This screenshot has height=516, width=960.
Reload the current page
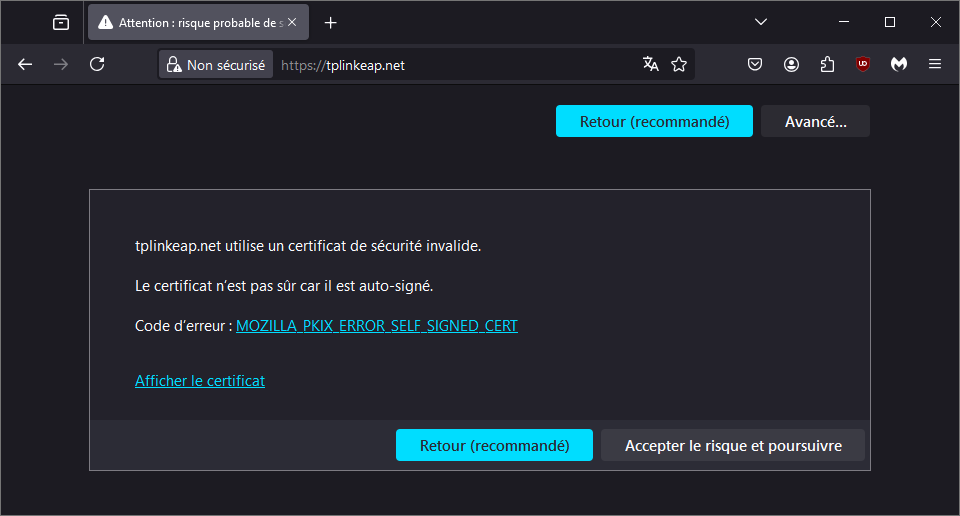coord(97,64)
